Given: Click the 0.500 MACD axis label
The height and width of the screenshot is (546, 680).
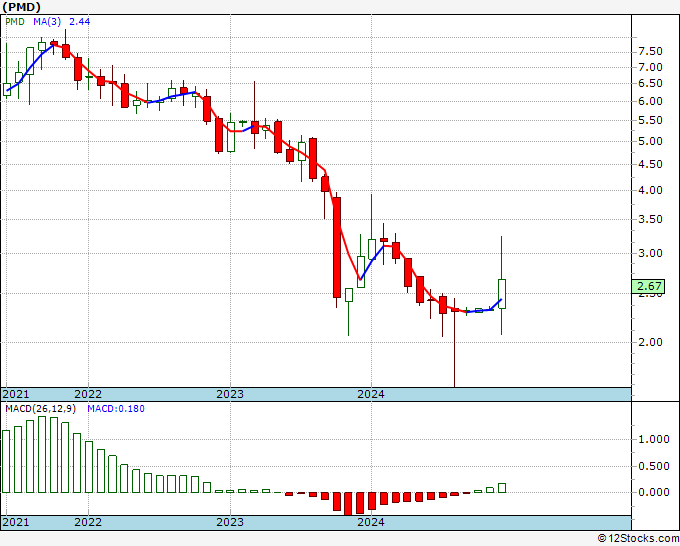Looking at the screenshot, I should coord(654,466).
